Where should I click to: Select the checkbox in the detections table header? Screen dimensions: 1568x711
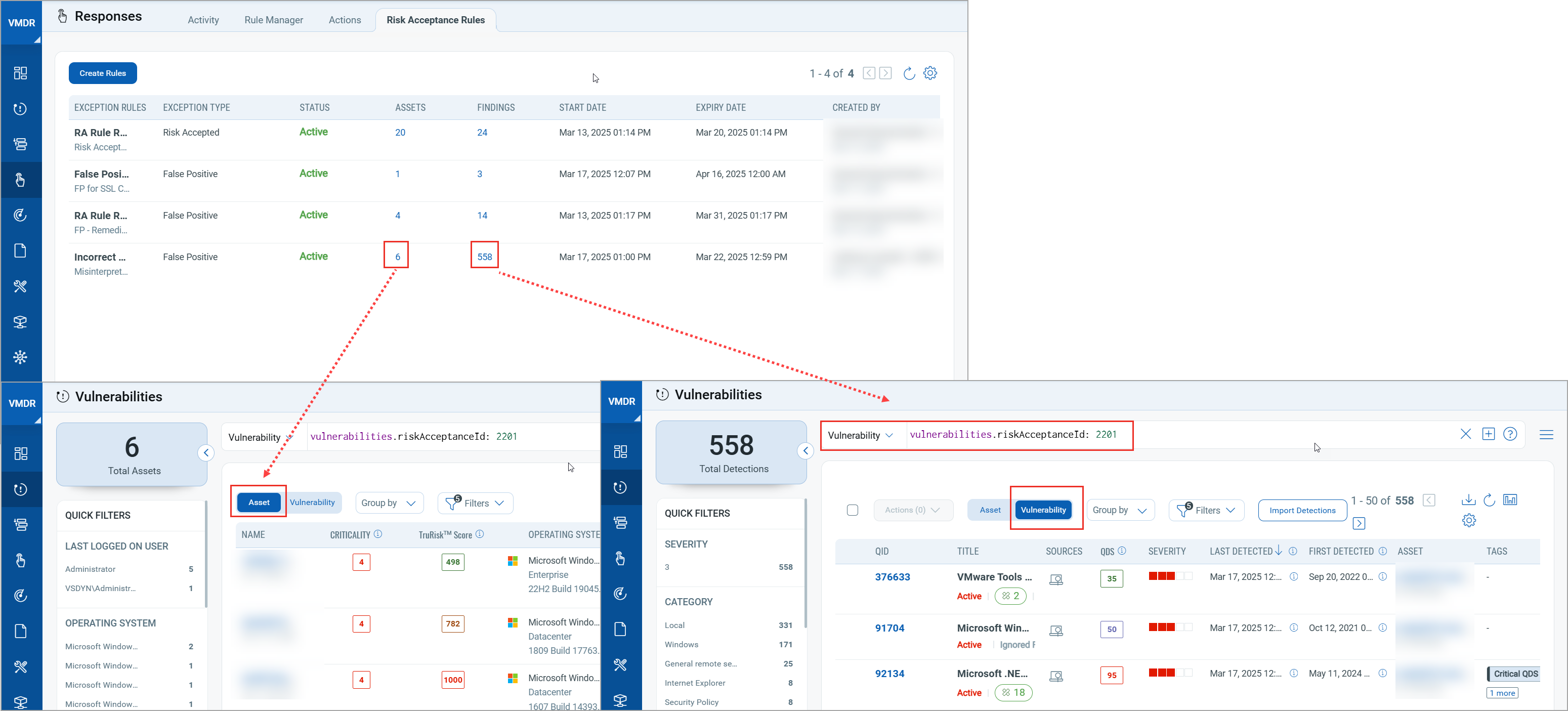click(852, 510)
